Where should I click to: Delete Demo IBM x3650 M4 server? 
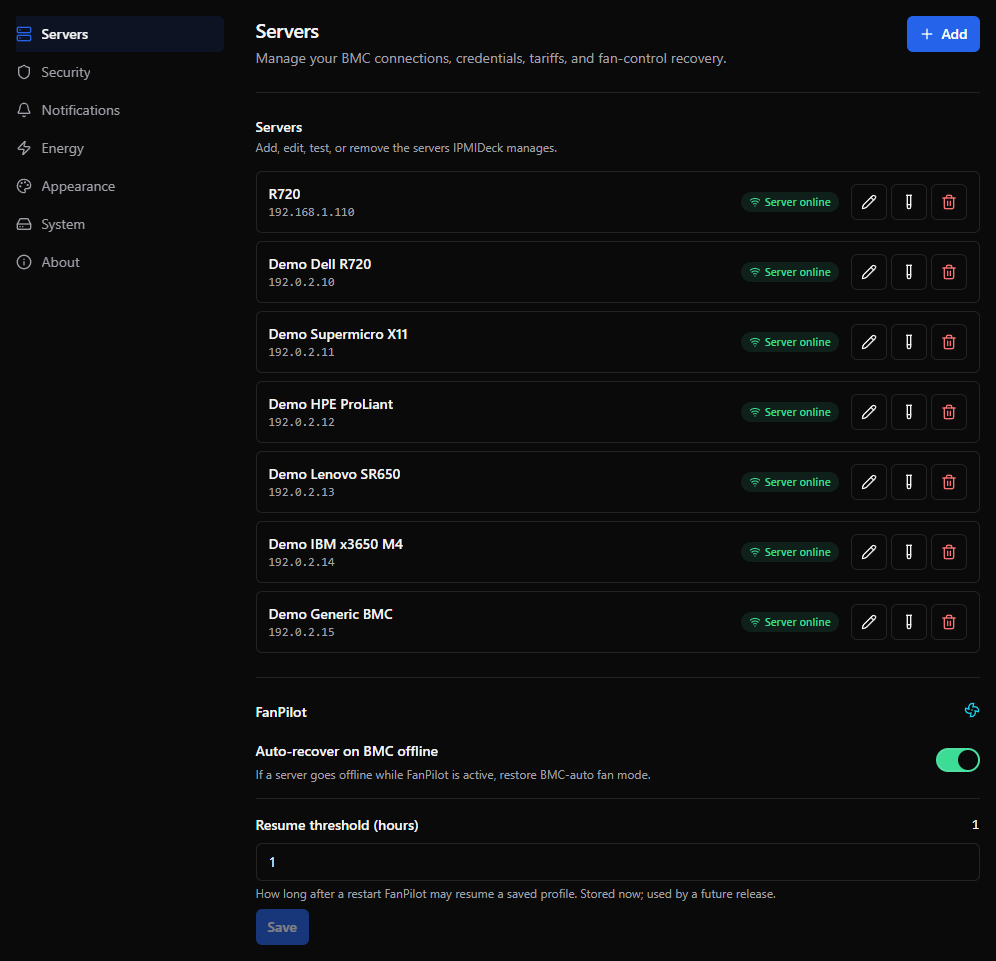948,552
